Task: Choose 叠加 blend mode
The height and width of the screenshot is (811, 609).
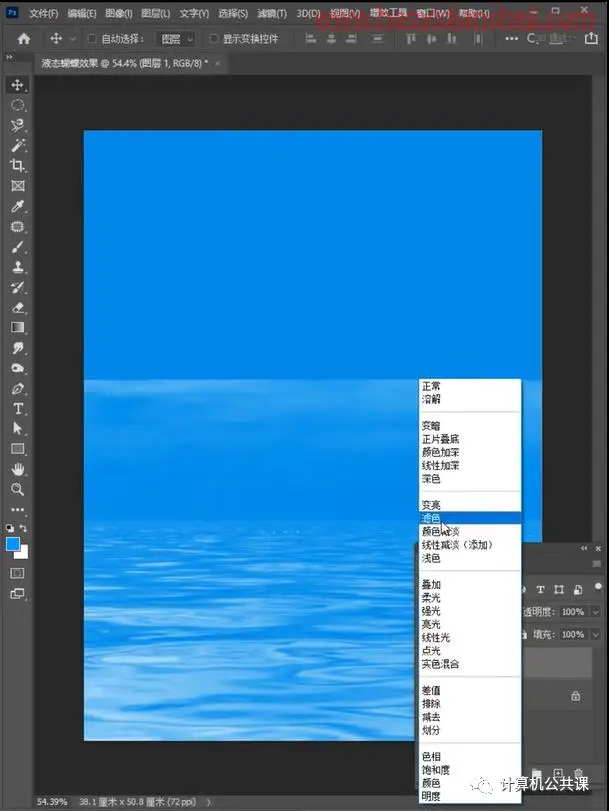Action: [x=470, y=584]
